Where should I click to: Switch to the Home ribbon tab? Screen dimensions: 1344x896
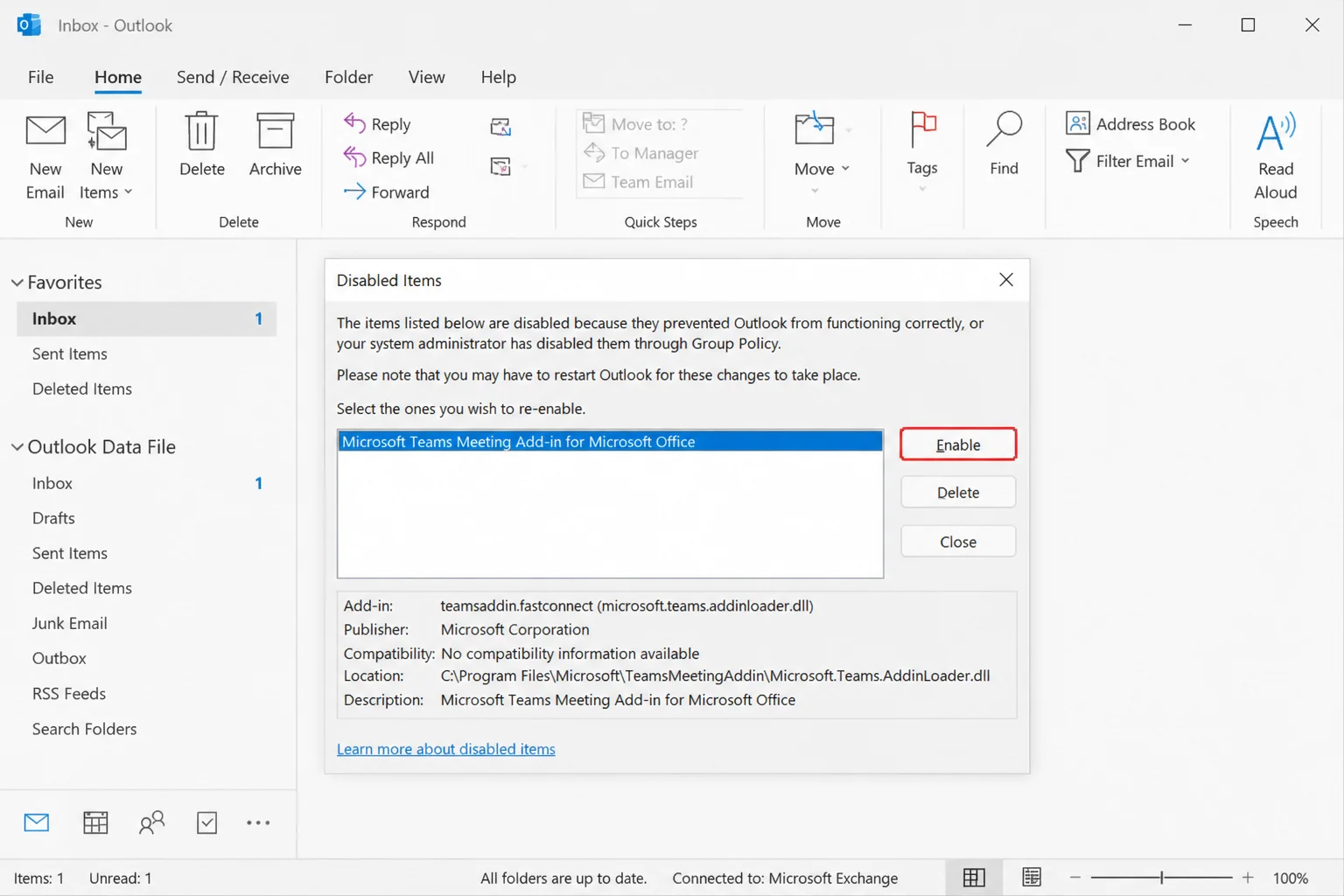coord(118,77)
